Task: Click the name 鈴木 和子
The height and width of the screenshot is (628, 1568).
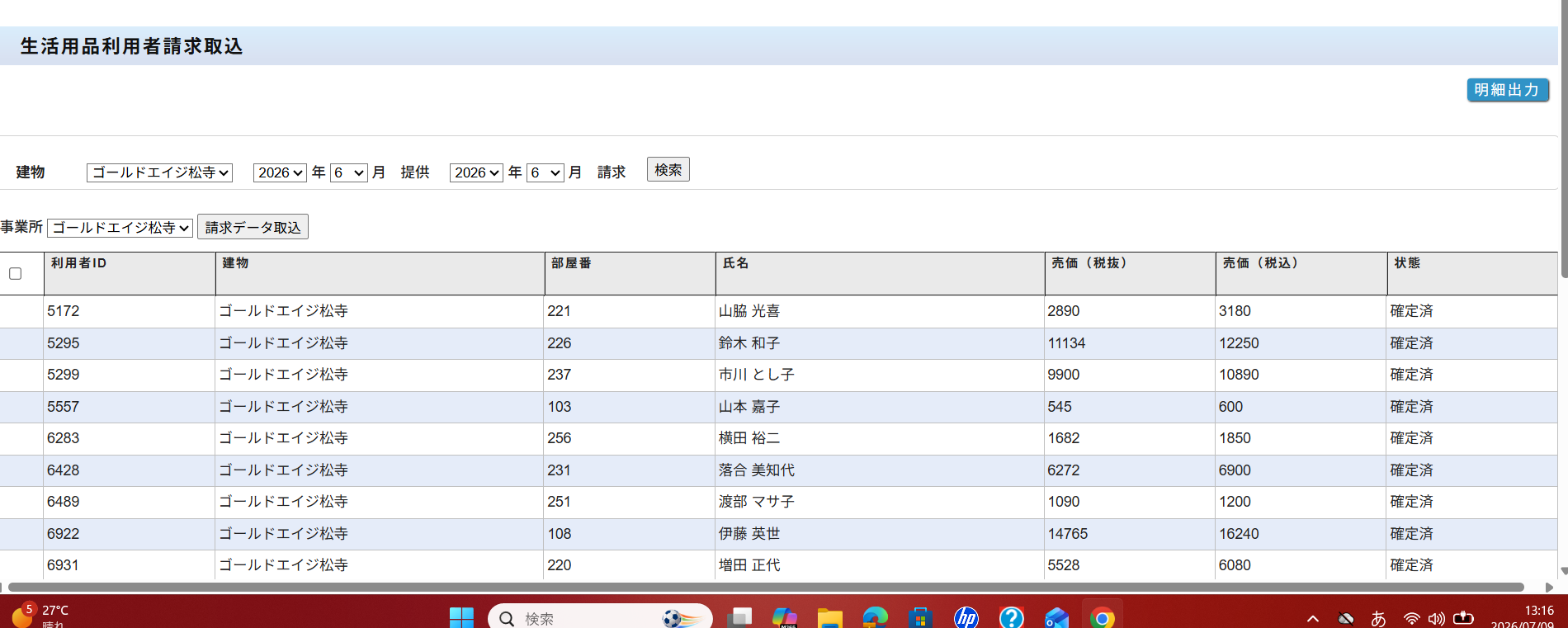Action: point(749,343)
